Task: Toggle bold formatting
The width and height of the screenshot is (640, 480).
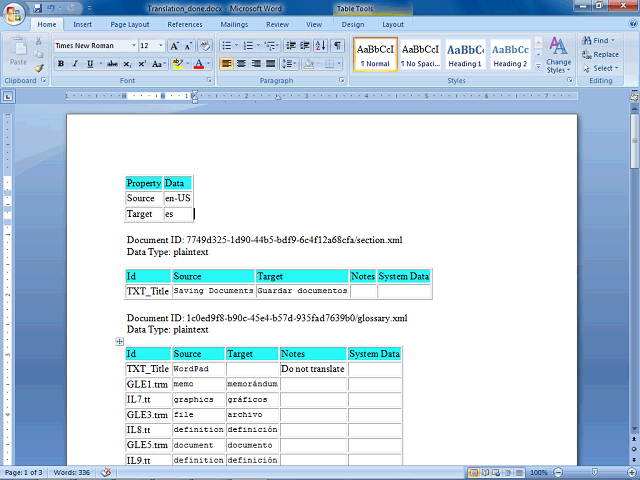Action: click(x=61, y=64)
